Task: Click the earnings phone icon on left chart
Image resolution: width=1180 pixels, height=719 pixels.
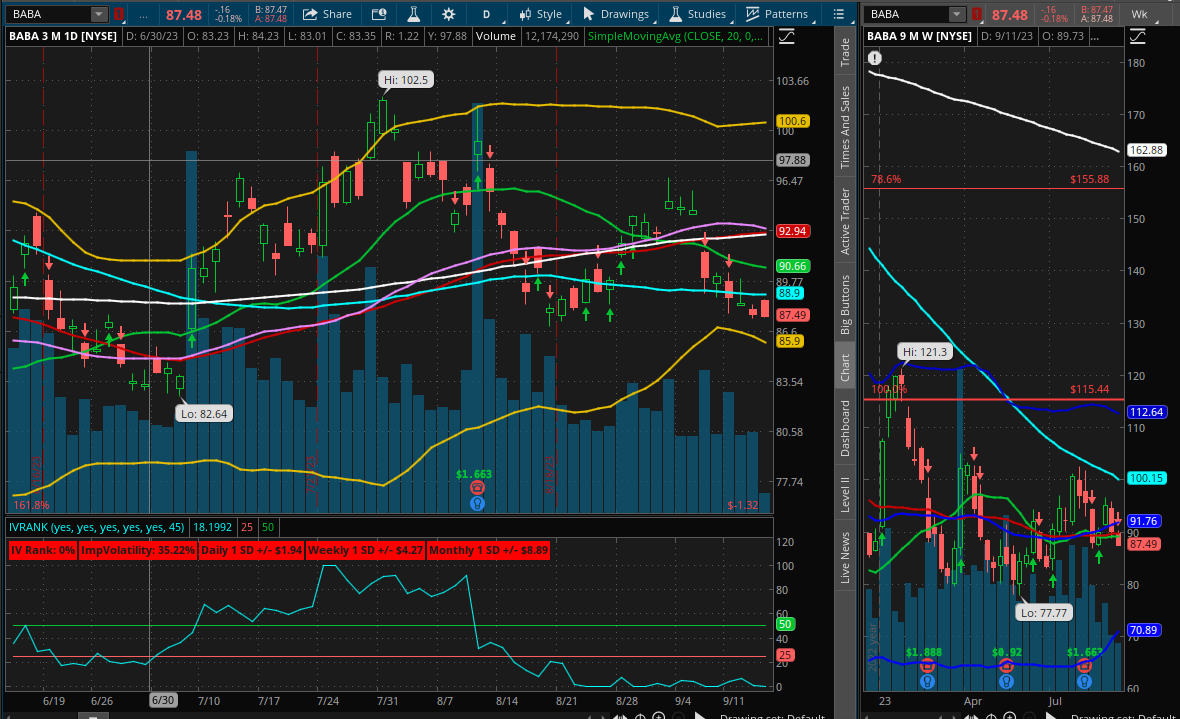Action: click(478, 488)
